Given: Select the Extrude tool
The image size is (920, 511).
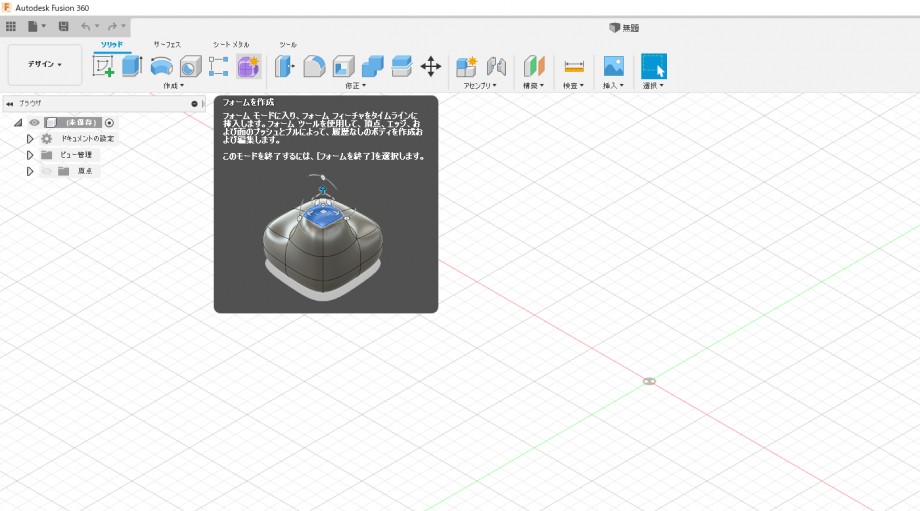Looking at the screenshot, I should point(132,66).
